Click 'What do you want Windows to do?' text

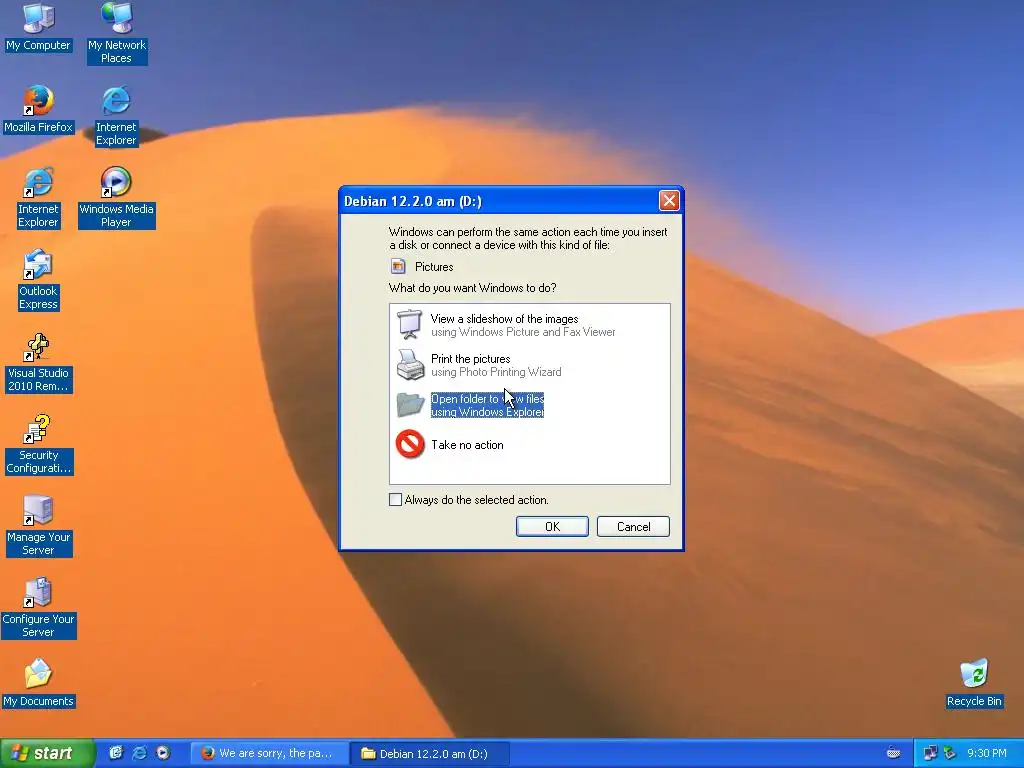click(472, 287)
